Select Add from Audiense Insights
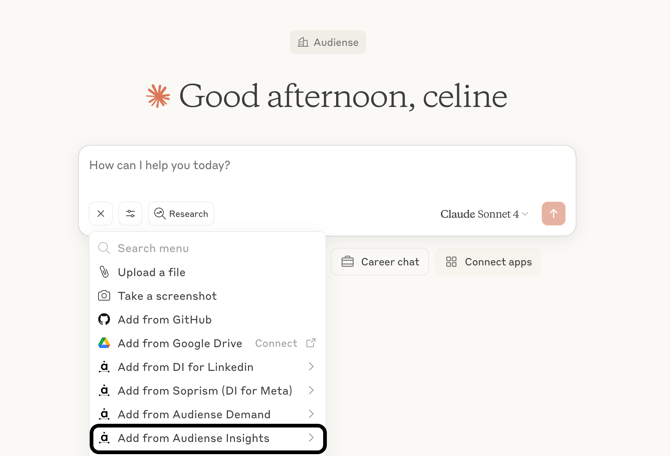The height and width of the screenshot is (456, 670). point(208,438)
